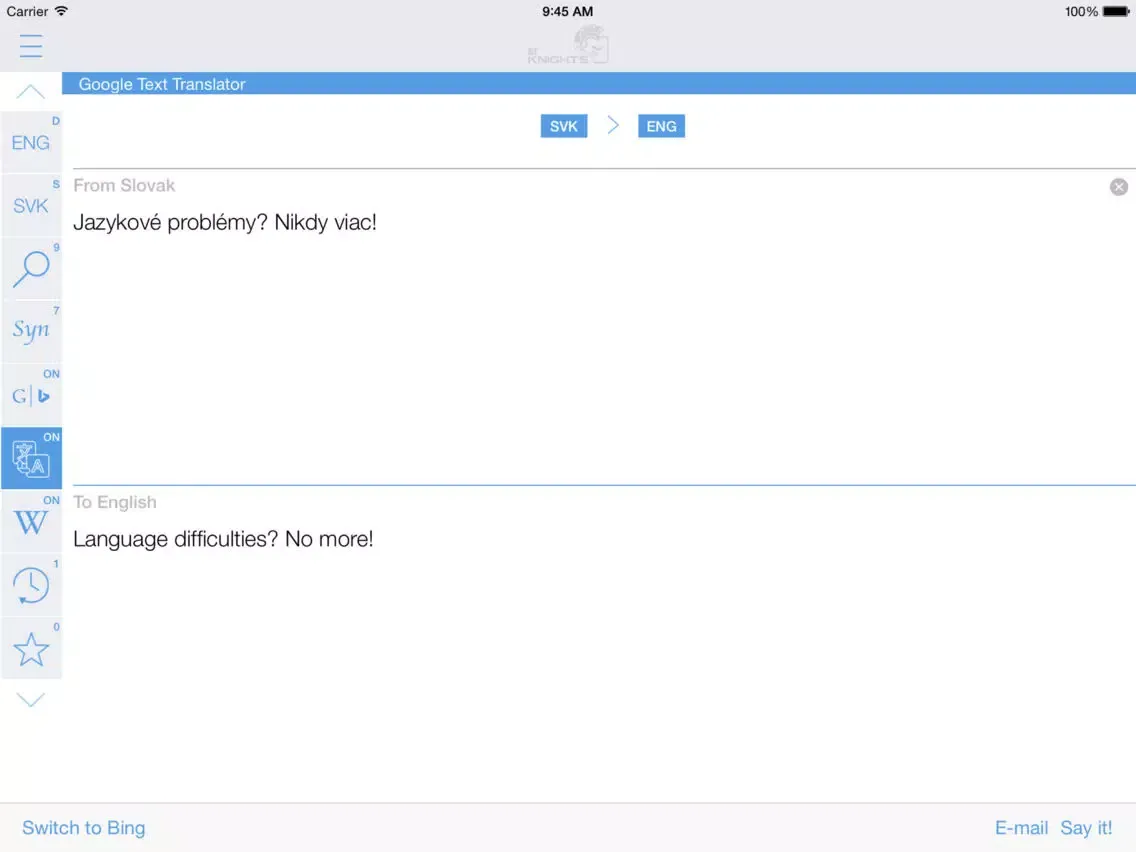Clear the Slovak source text
The width and height of the screenshot is (1136, 852).
(1119, 187)
